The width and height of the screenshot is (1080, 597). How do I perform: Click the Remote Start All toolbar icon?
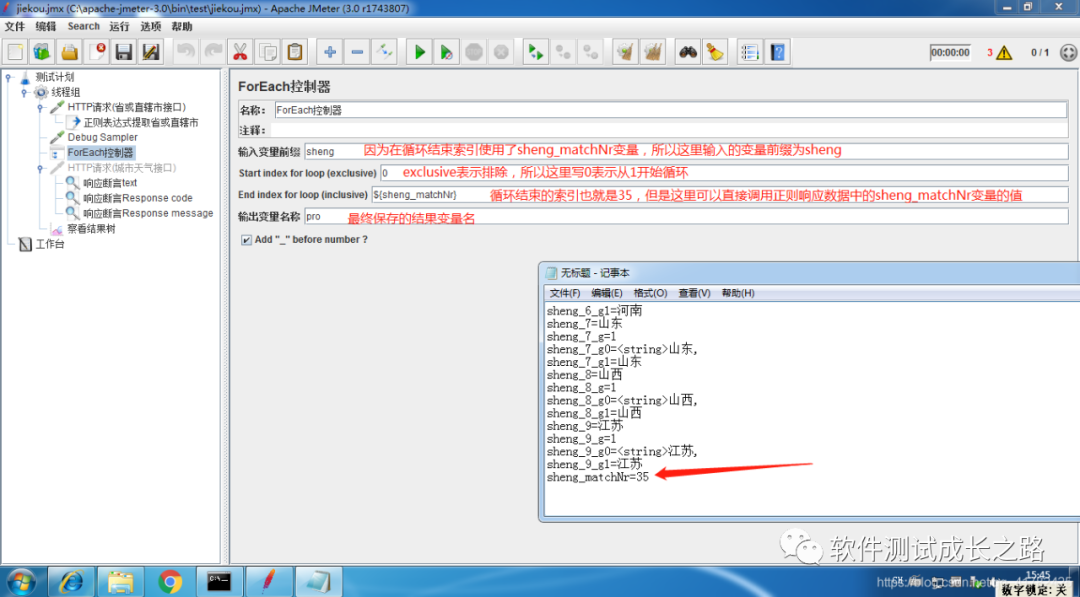click(535, 52)
